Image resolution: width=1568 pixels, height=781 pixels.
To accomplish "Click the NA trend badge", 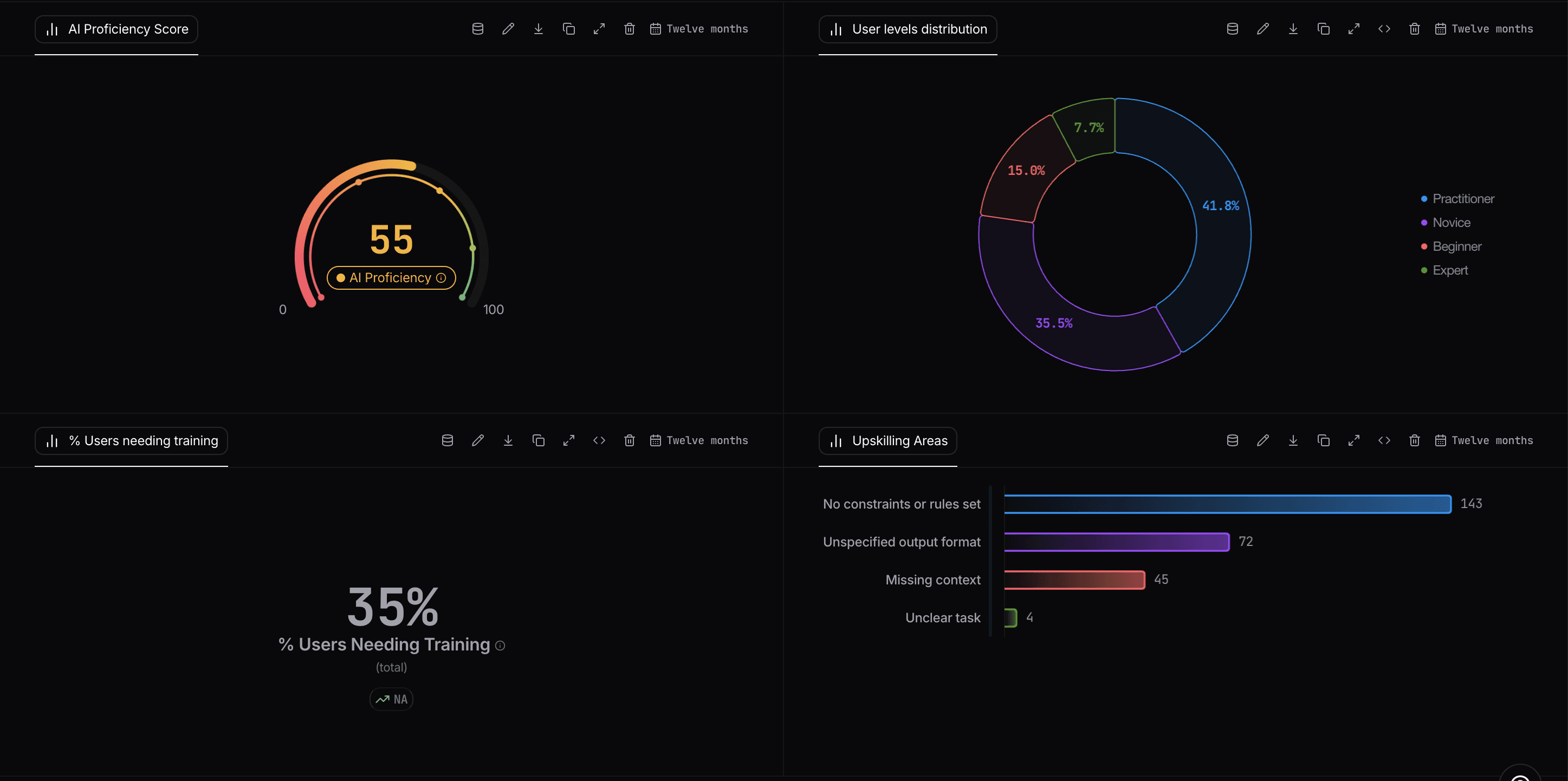I will click(391, 700).
